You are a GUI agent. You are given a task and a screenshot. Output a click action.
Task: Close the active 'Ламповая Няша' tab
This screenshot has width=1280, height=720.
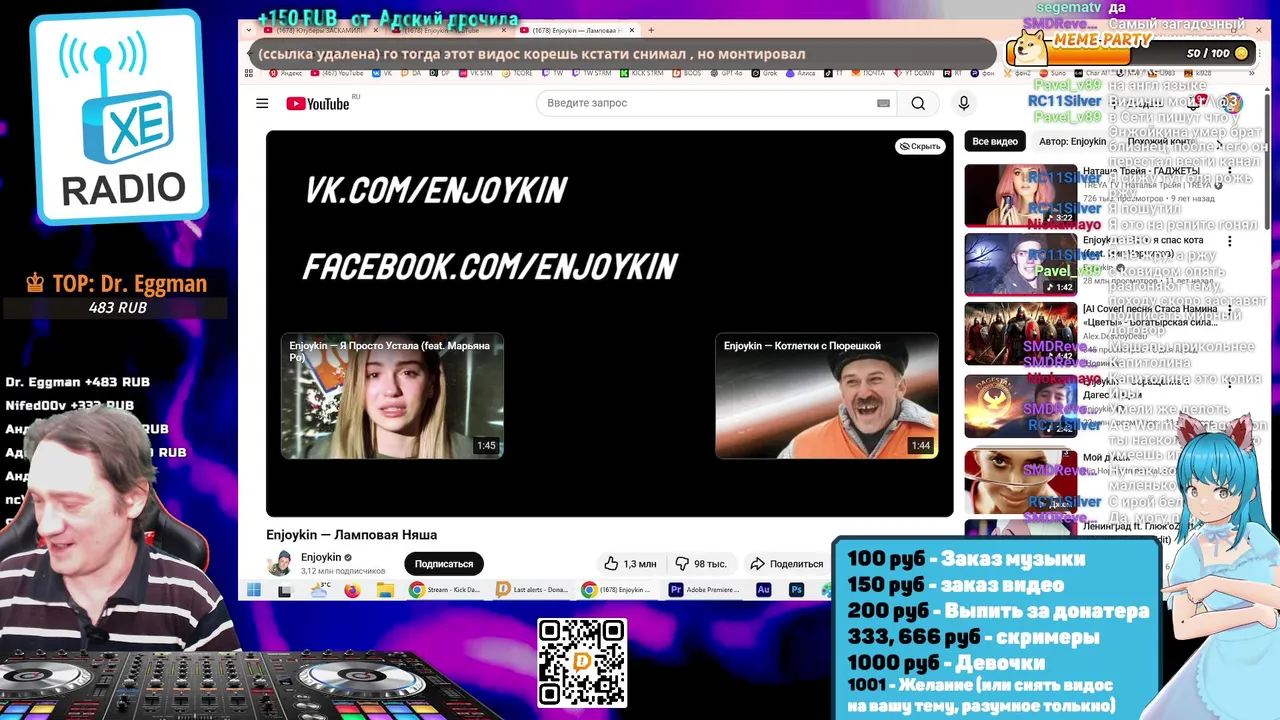coord(632,30)
